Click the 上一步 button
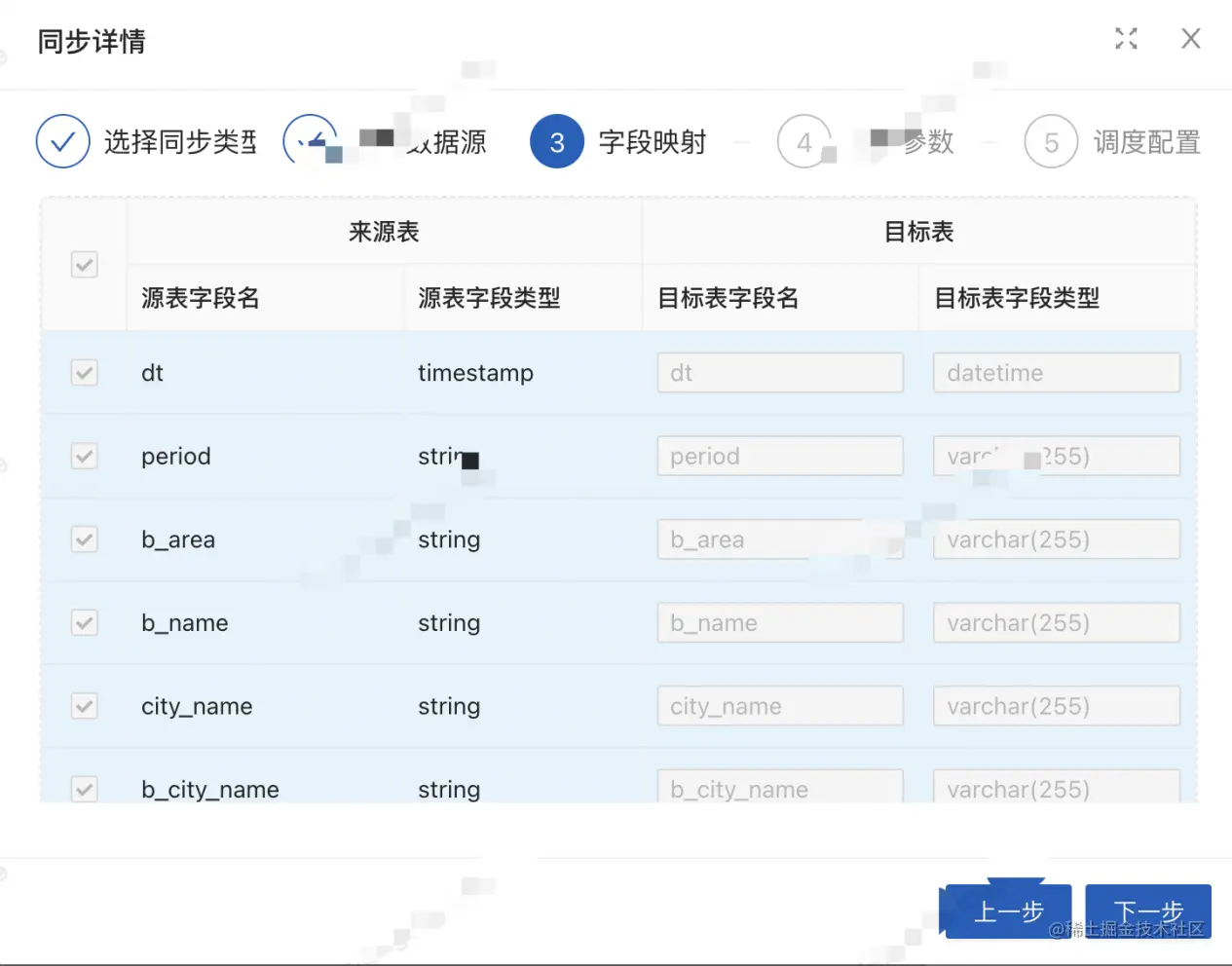Viewport: 1232px width, 966px height. coord(1008,911)
